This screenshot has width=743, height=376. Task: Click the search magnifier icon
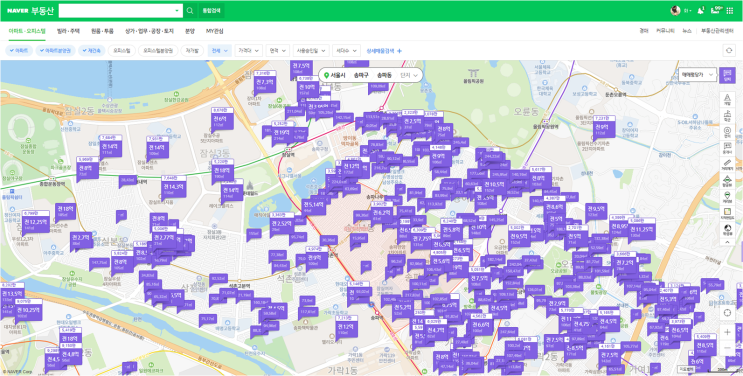(190, 10)
